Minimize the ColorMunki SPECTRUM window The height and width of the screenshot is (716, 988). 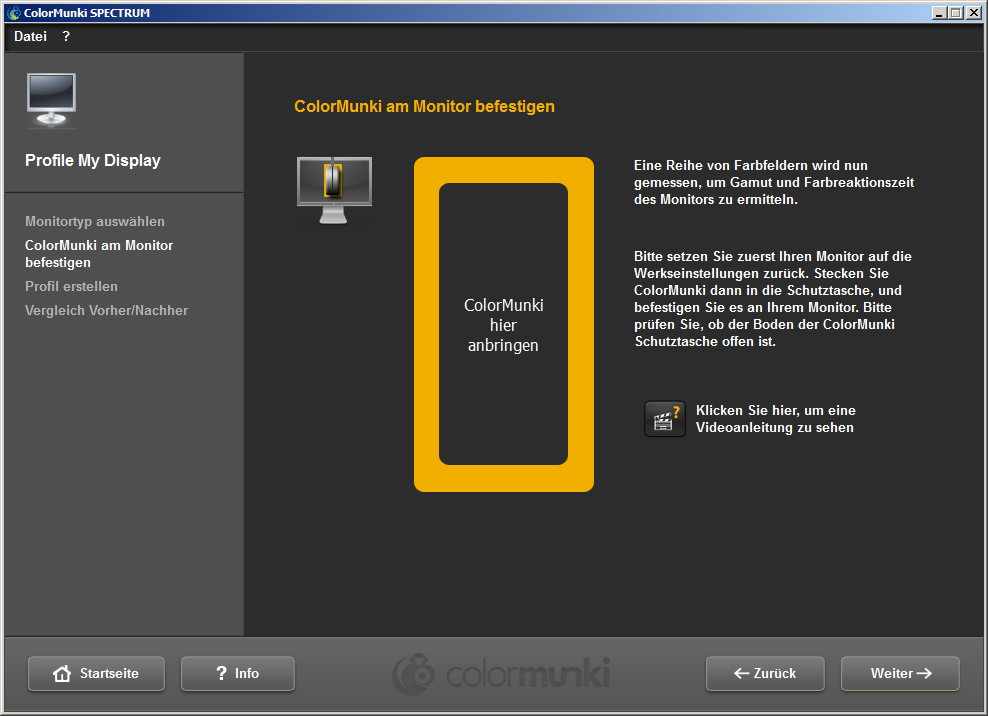939,13
